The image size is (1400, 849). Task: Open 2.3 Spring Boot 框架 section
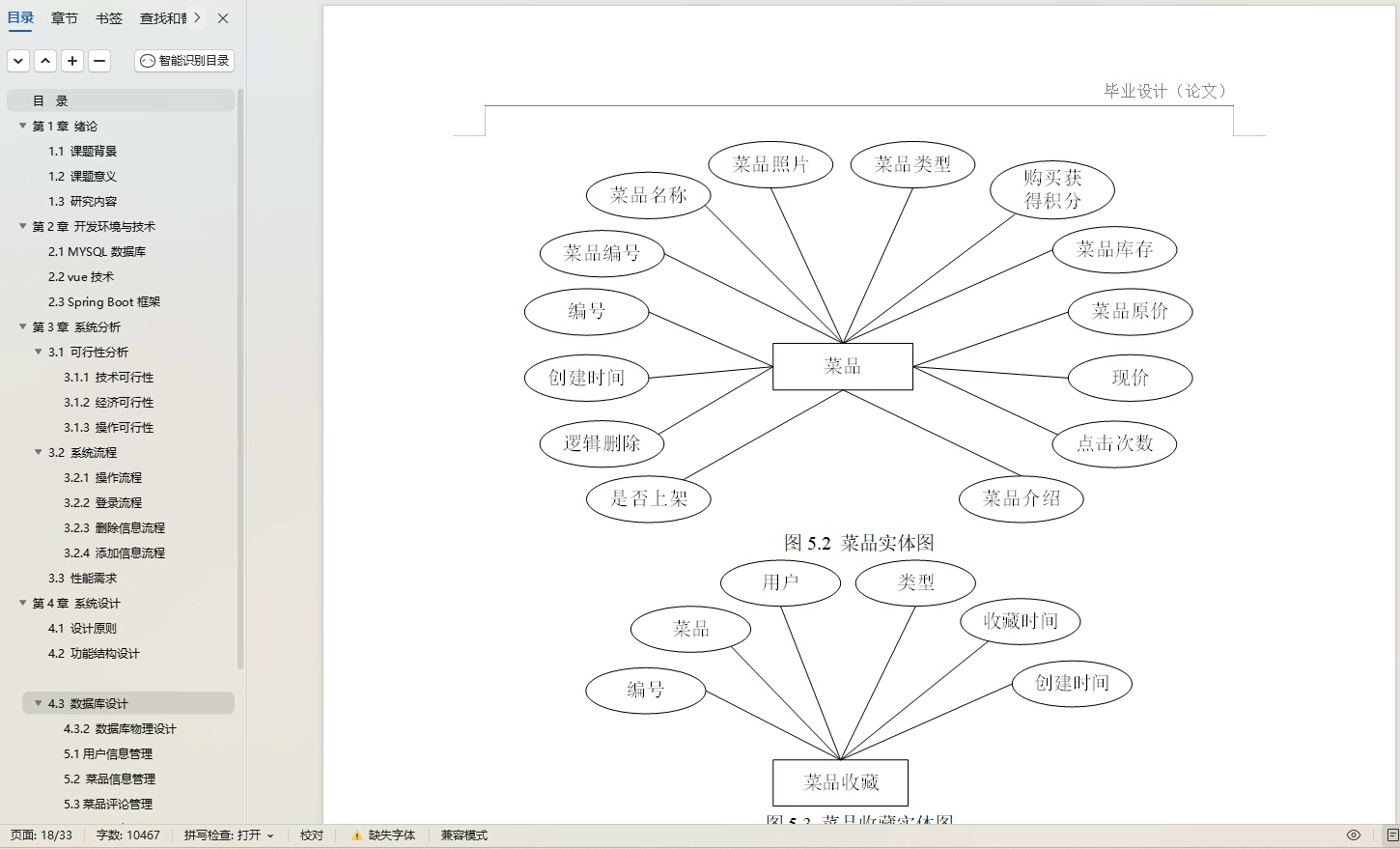(x=104, y=301)
